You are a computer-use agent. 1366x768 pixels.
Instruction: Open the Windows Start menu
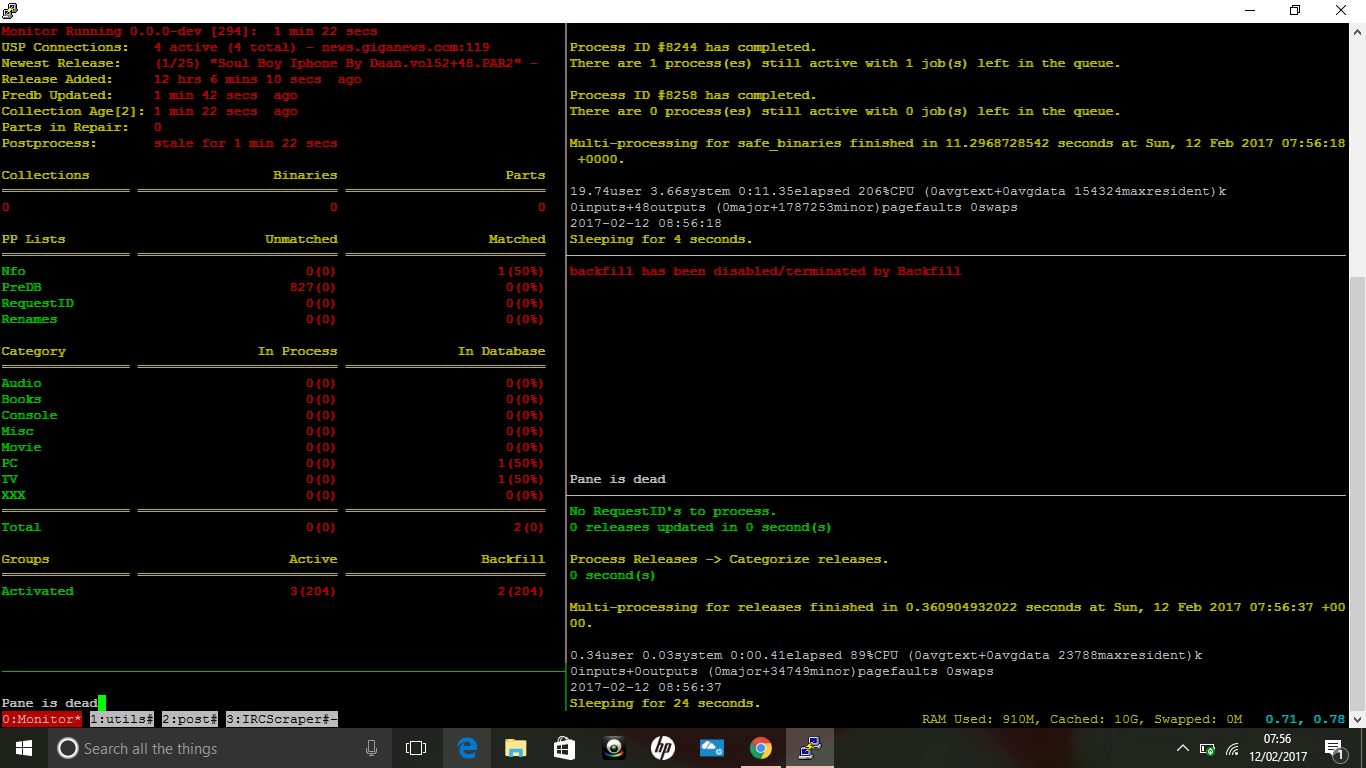click(24, 748)
